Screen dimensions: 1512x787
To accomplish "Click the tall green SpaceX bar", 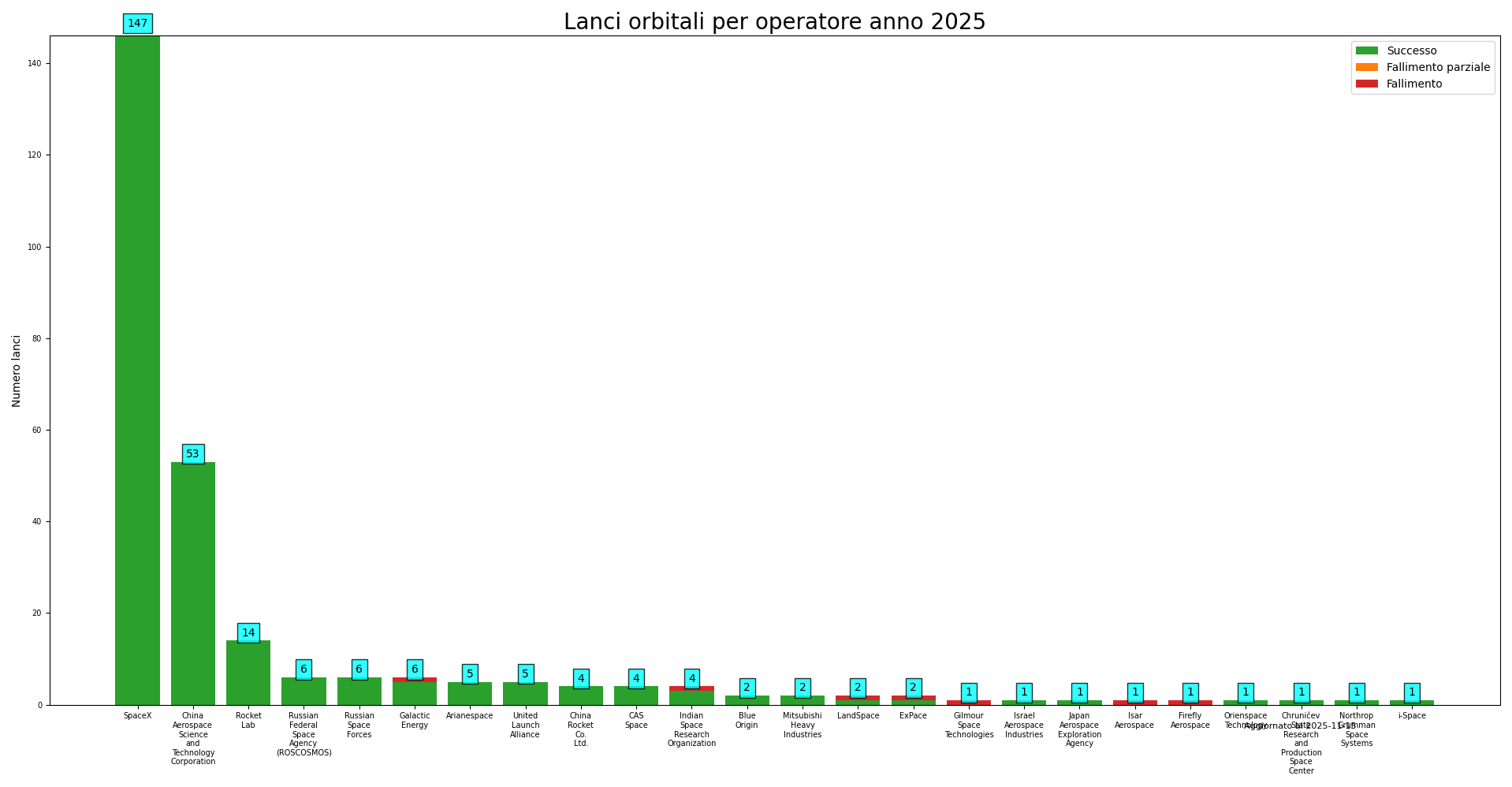I will [138, 371].
